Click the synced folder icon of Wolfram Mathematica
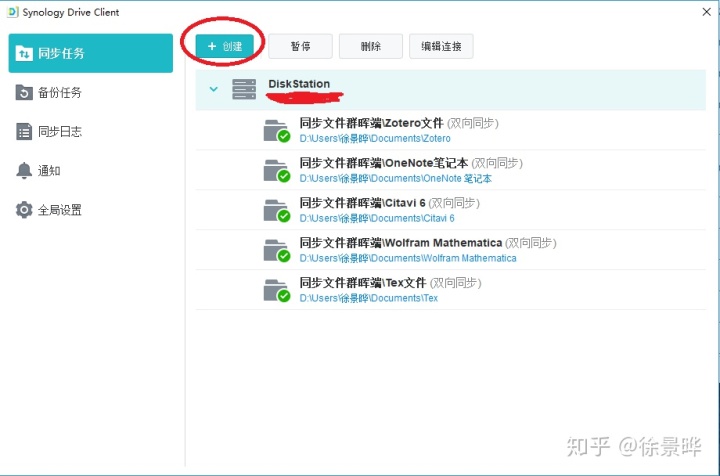The height and width of the screenshot is (476, 720). 276,250
